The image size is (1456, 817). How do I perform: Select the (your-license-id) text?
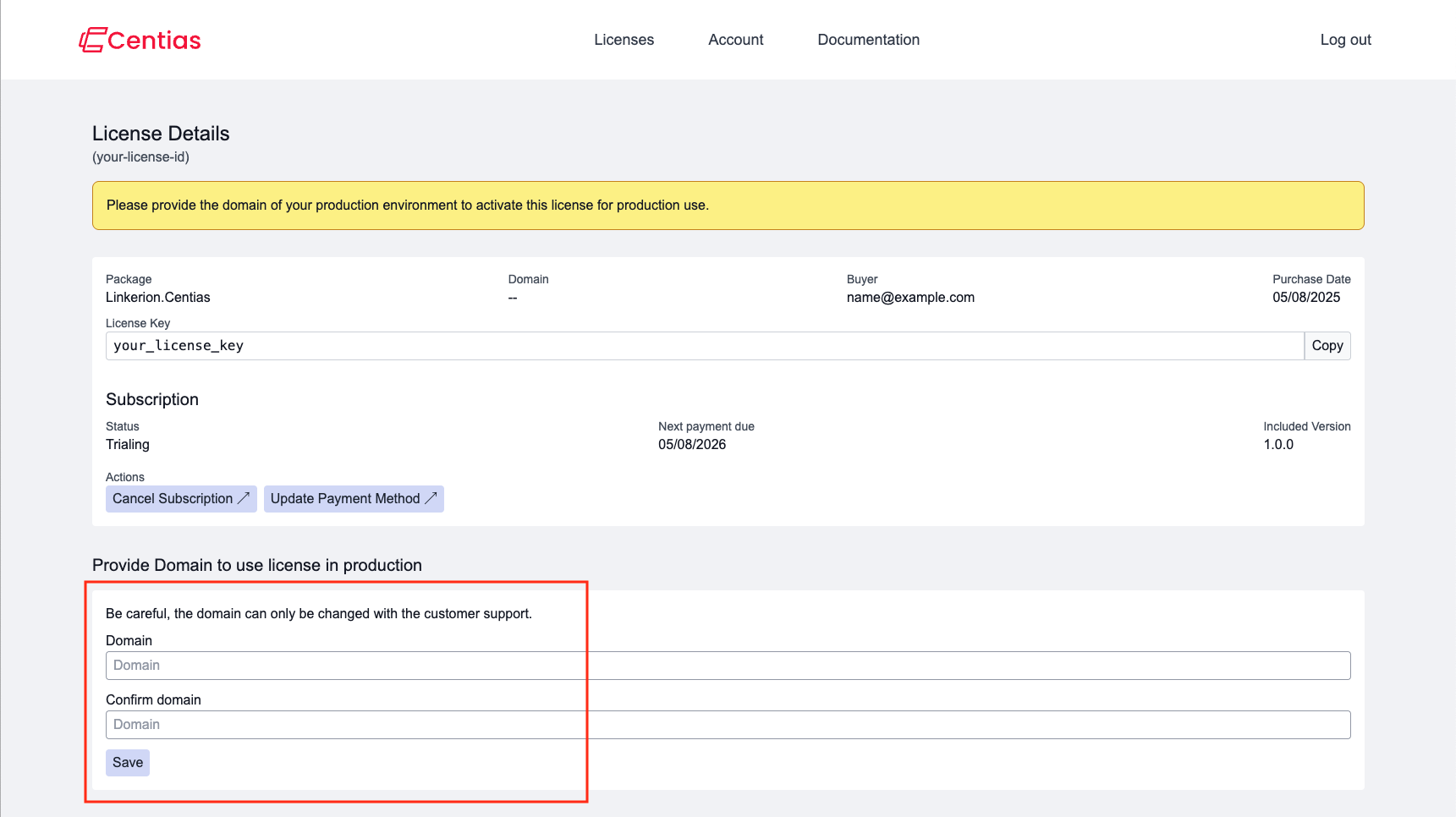click(140, 157)
